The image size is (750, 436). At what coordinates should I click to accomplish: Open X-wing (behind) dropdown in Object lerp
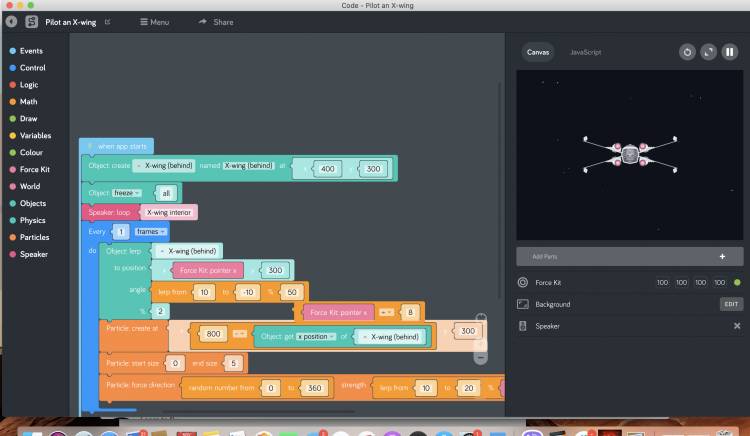pos(187,251)
